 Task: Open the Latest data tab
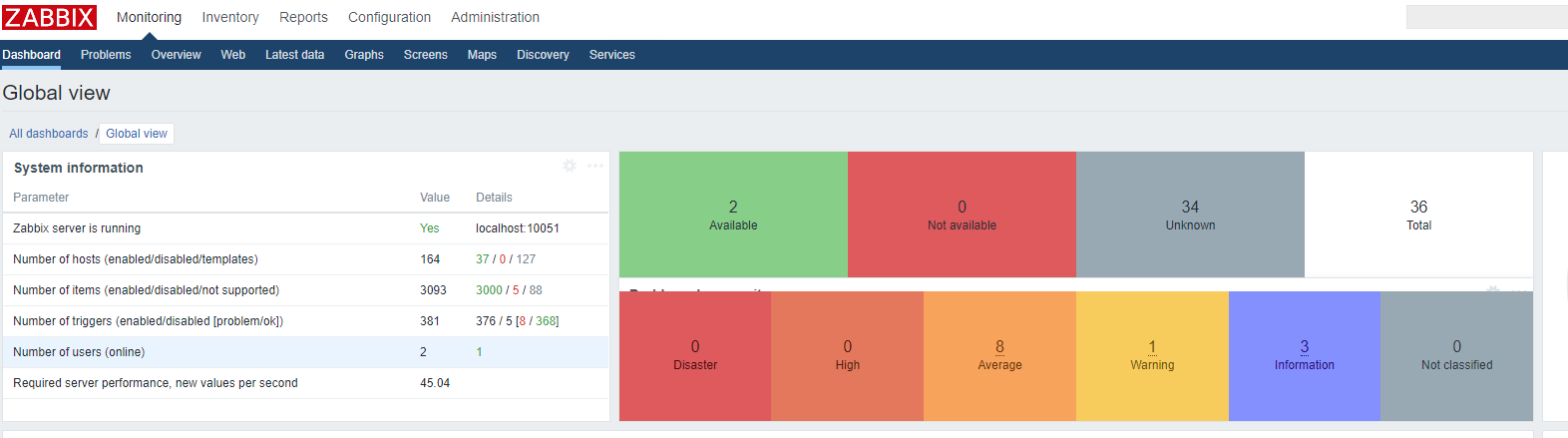(294, 55)
